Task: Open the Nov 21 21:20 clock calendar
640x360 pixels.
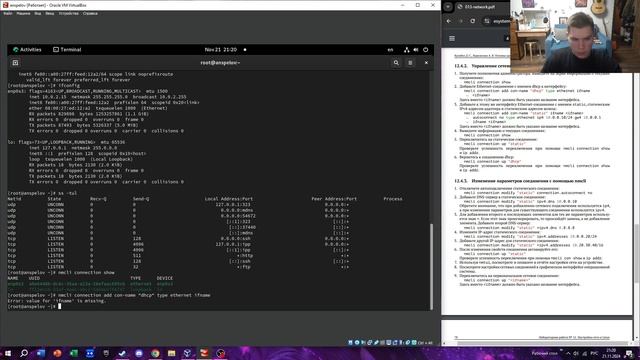Action: coord(221,50)
